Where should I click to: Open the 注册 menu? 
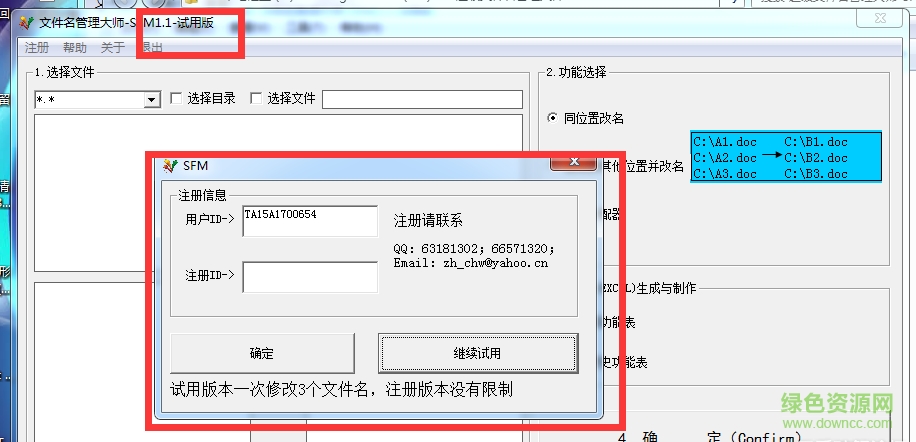pos(37,47)
